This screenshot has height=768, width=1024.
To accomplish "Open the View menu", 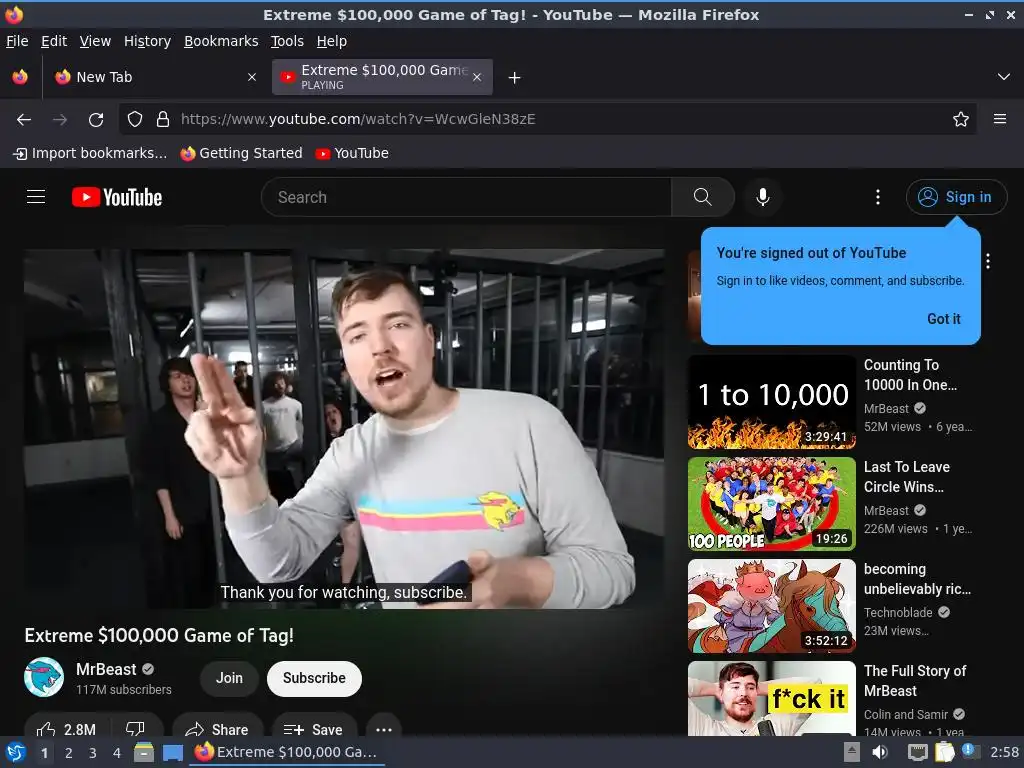I will tap(95, 41).
